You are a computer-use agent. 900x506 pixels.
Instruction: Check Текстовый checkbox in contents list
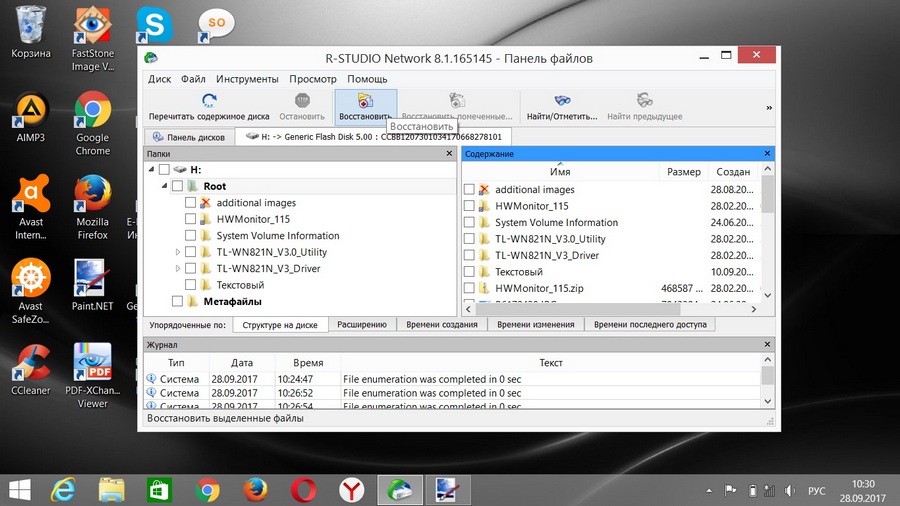pyautogui.click(x=469, y=271)
